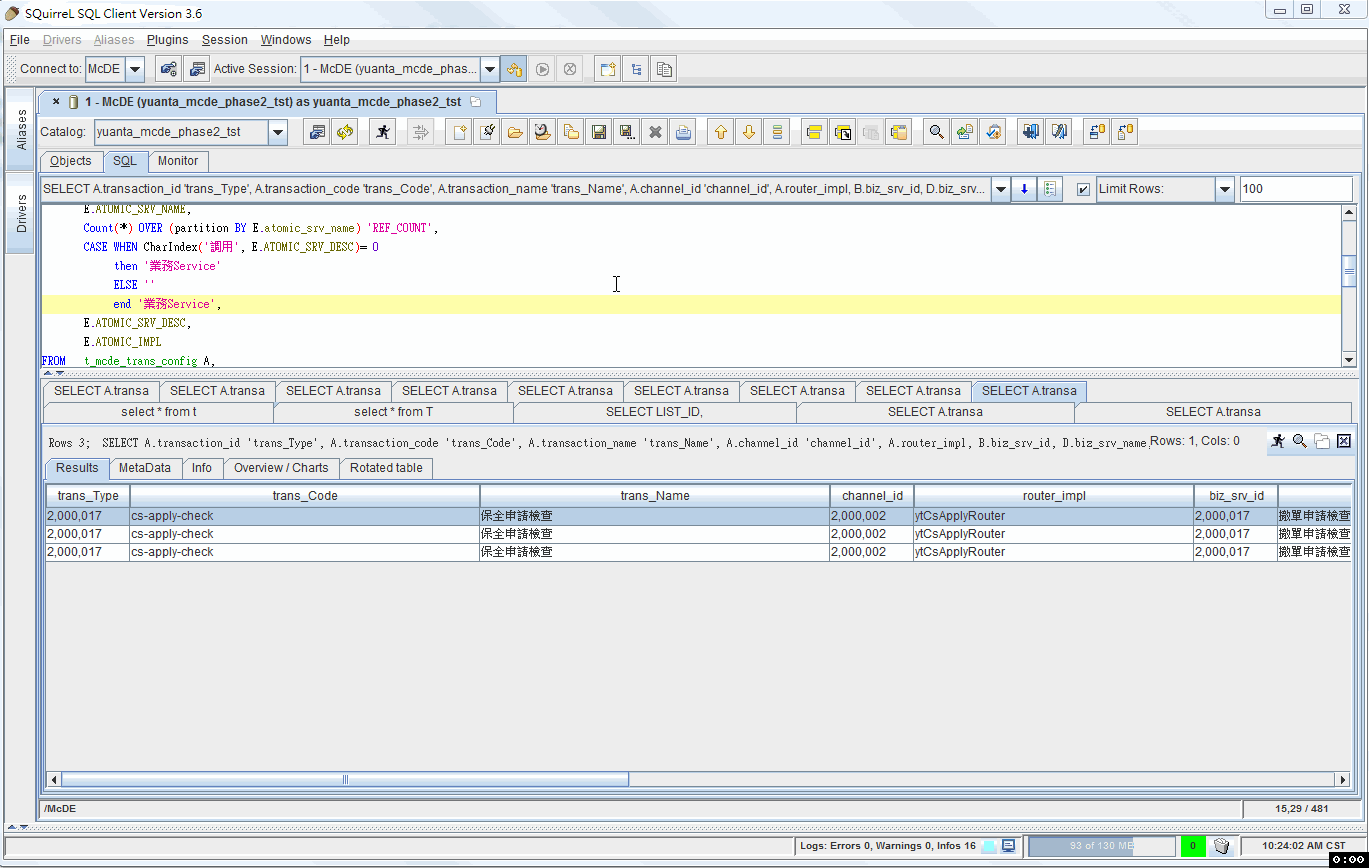Open the Session menu

point(224,40)
